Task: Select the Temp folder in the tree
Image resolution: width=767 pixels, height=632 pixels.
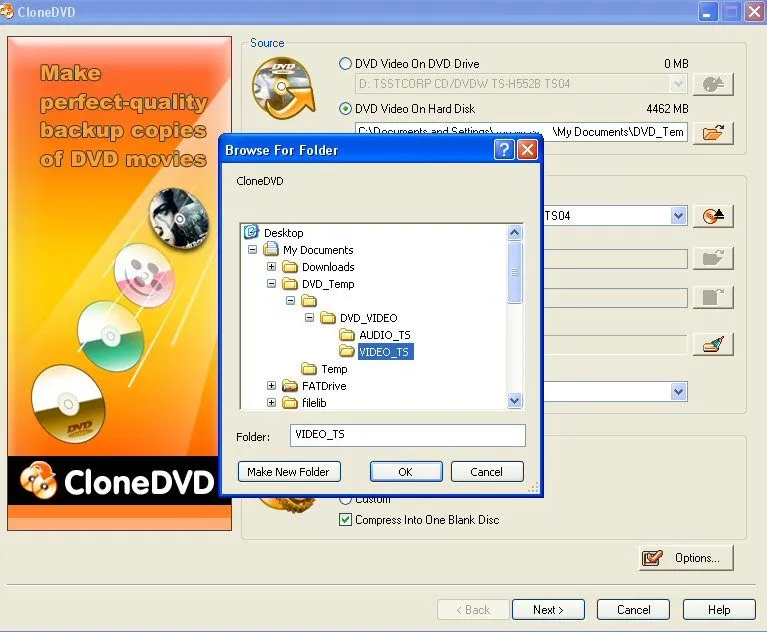Action: tap(334, 369)
